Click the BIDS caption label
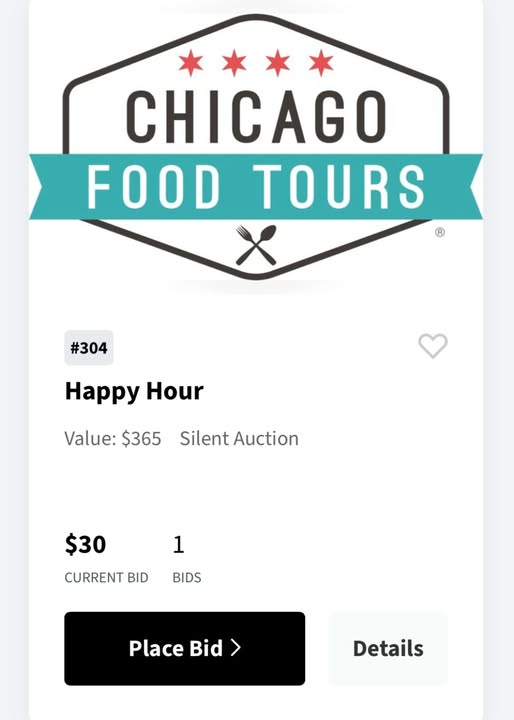 [x=187, y=577]
